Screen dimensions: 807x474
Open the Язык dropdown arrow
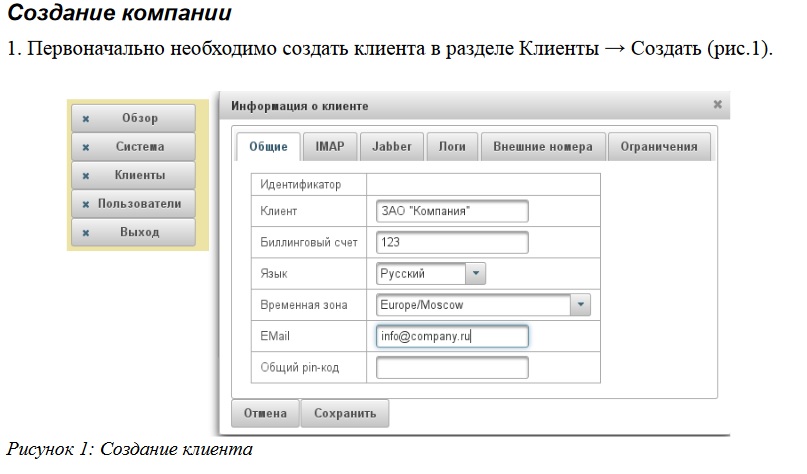coord(476,273)
